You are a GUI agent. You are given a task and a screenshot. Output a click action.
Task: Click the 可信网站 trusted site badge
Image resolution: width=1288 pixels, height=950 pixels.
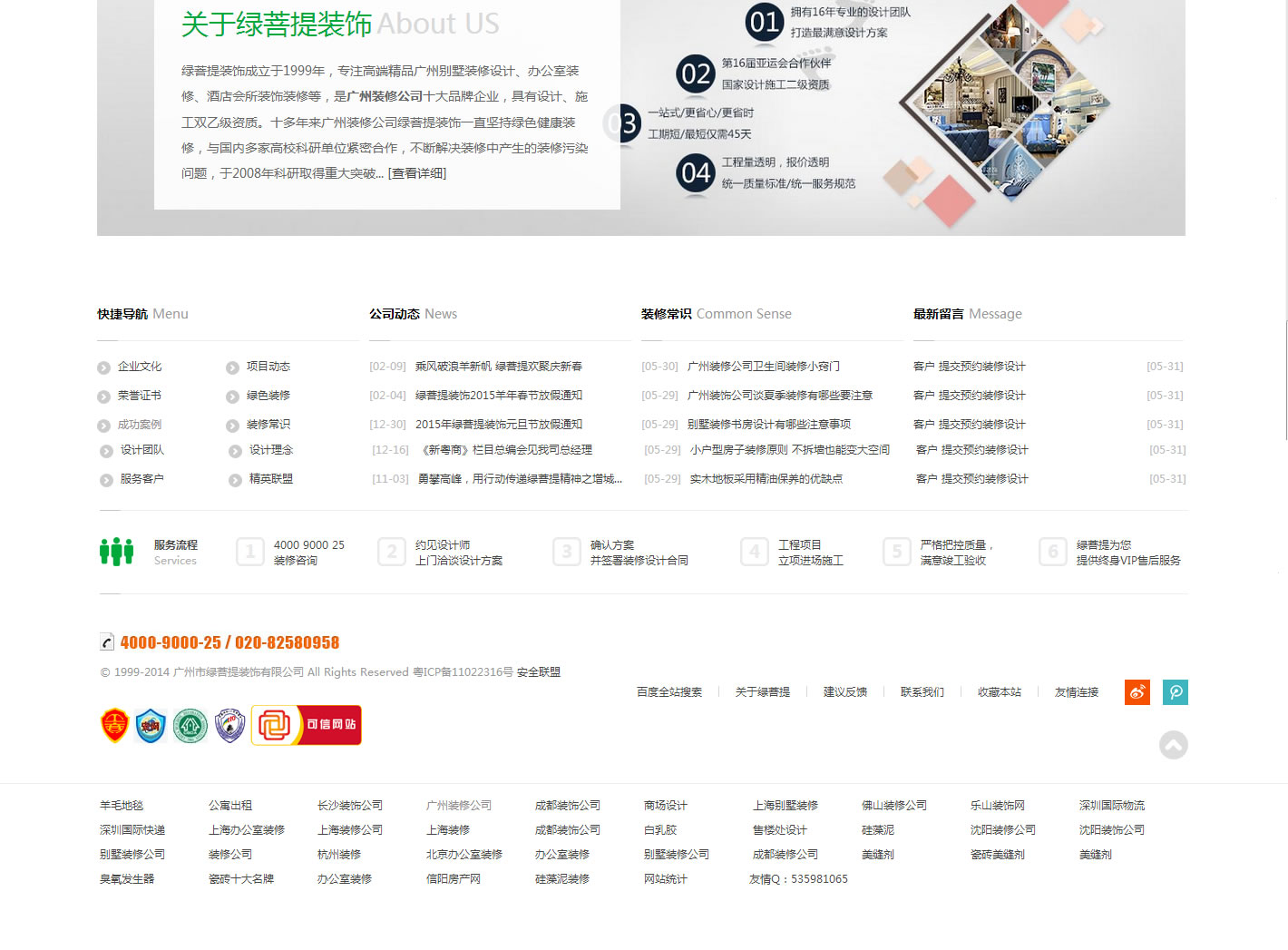pos(307,725)
